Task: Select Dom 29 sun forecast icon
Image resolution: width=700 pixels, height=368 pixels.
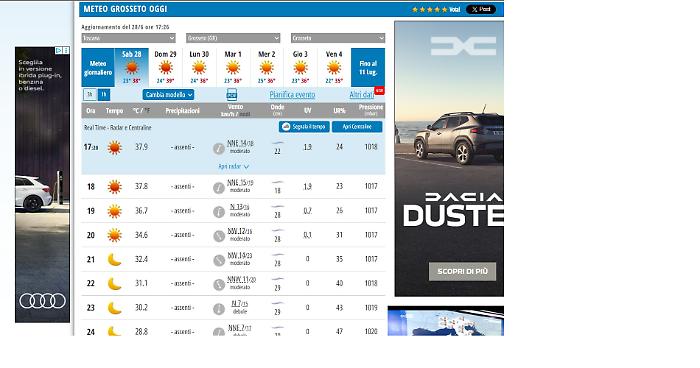Action: 166,68
